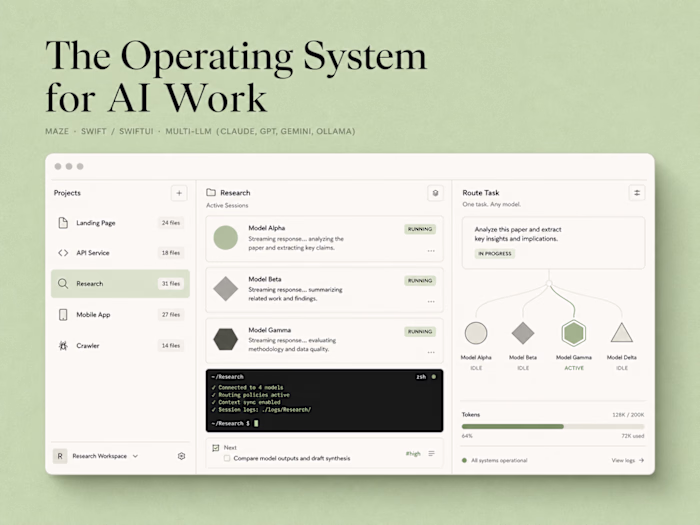Click the API Service code brackets icon

[63, 253]
